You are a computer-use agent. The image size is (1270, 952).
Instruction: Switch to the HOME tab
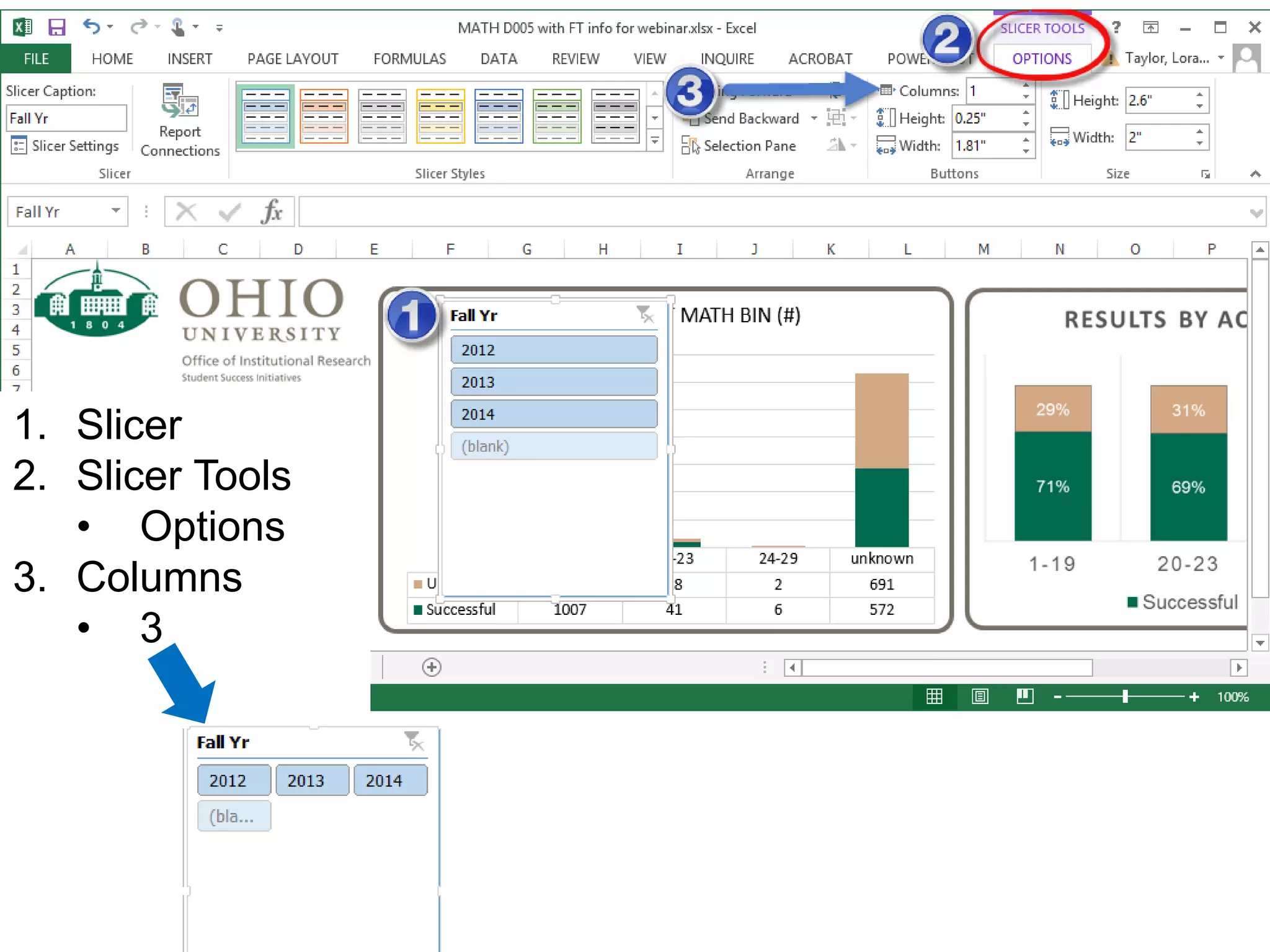(x=112, y=59)
